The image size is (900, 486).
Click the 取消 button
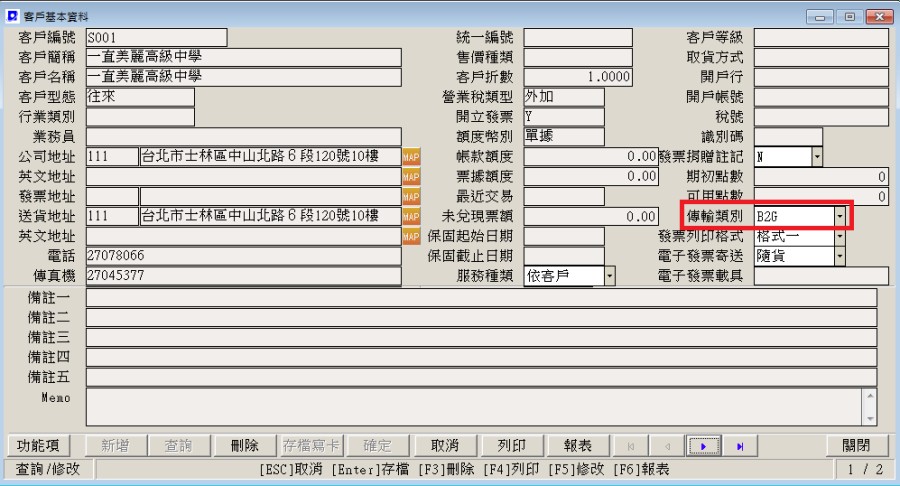pyautogui.click(x=445, y=446)
